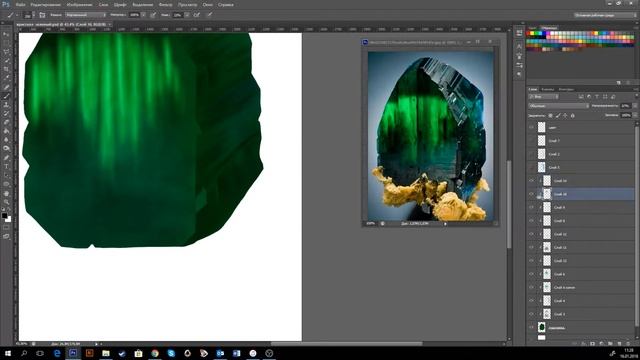
Task: Select the History Brush tool
Action: [6, 113]
